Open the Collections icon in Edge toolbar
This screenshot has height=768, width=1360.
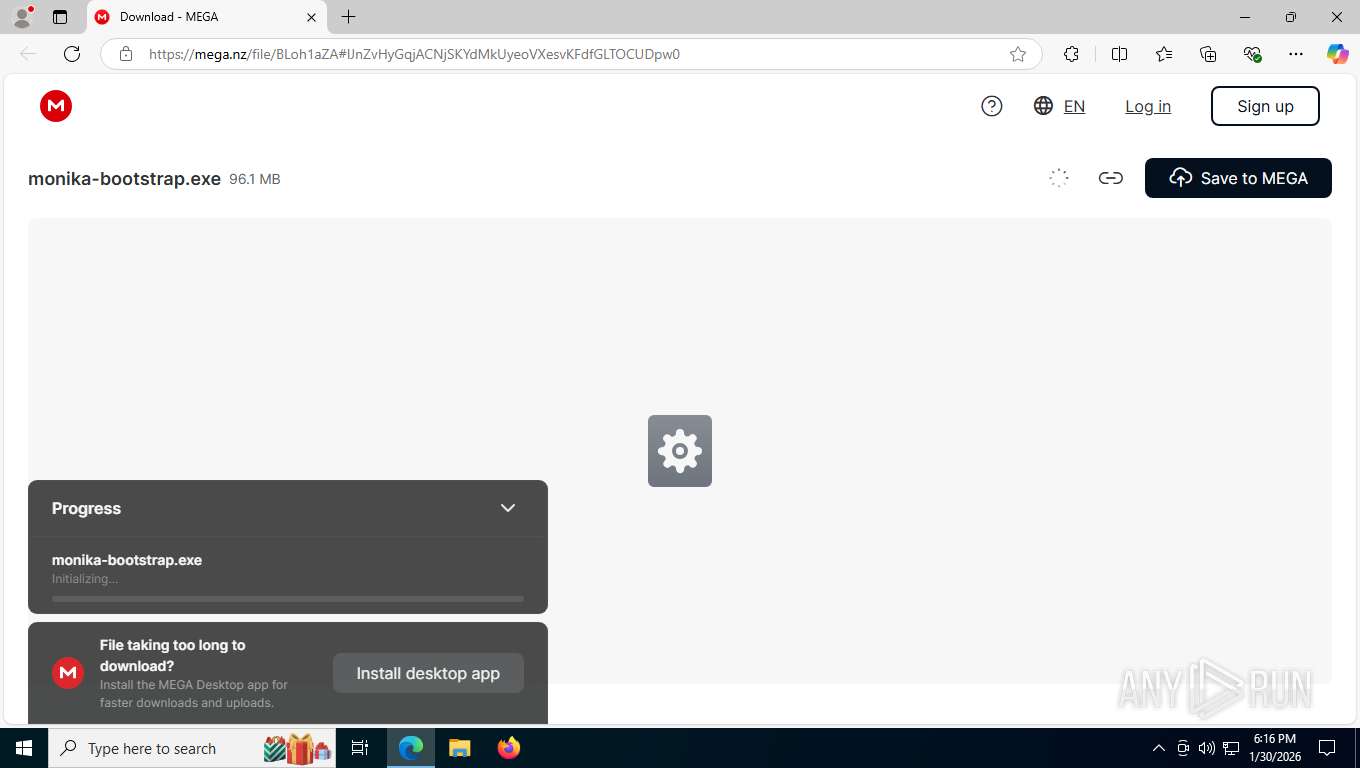(x=1208, y=54)
